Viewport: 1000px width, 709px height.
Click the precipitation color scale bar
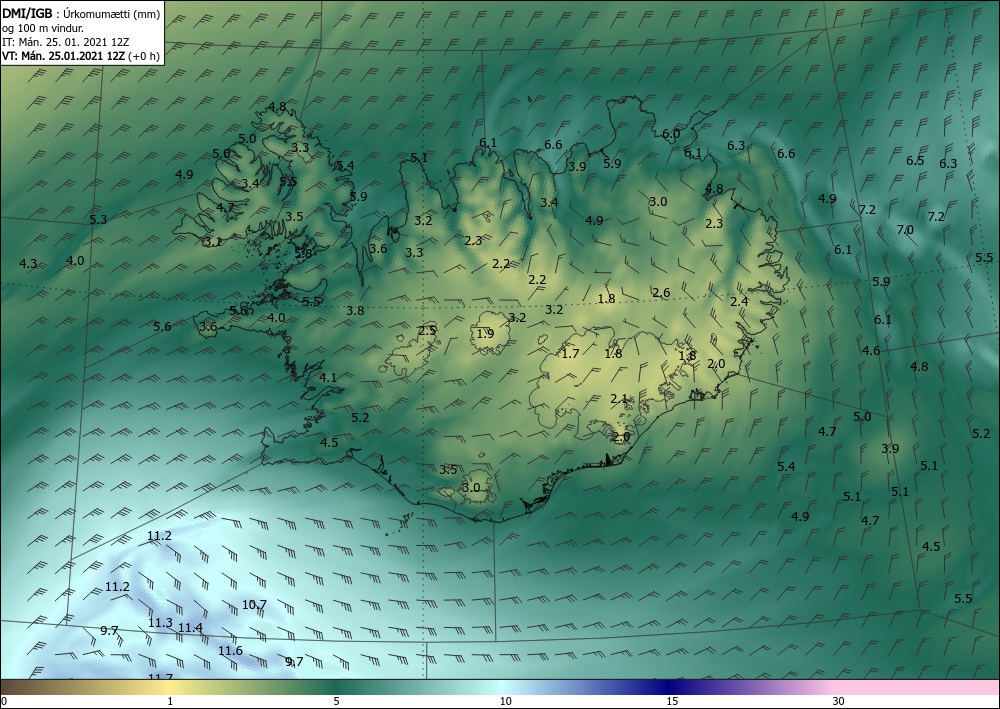pyautogui.click(x=500, y=687)
